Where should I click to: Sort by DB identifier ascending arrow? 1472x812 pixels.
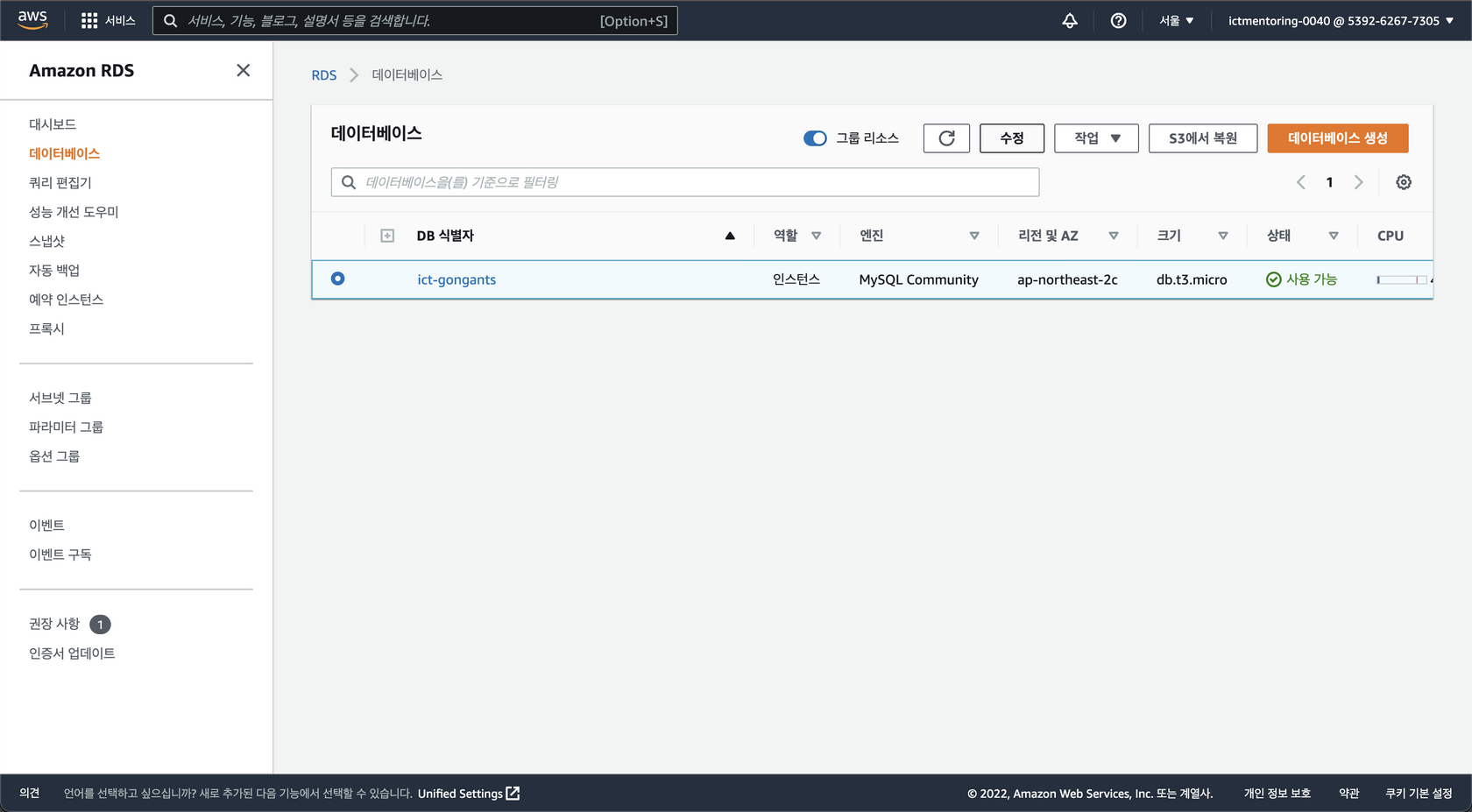click(x=730, y=236)
